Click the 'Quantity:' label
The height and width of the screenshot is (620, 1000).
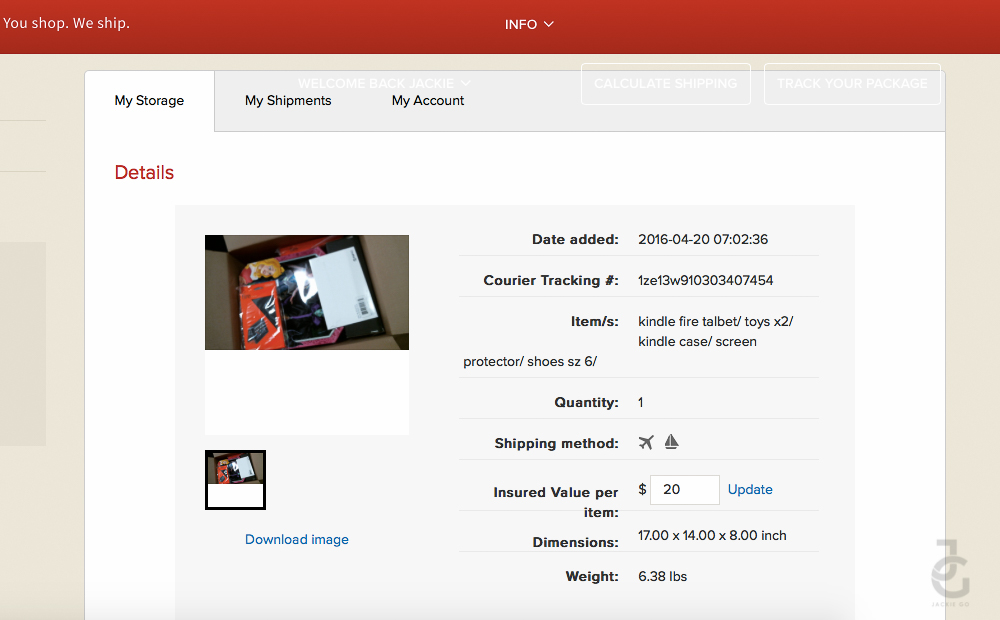click(587, 402)
